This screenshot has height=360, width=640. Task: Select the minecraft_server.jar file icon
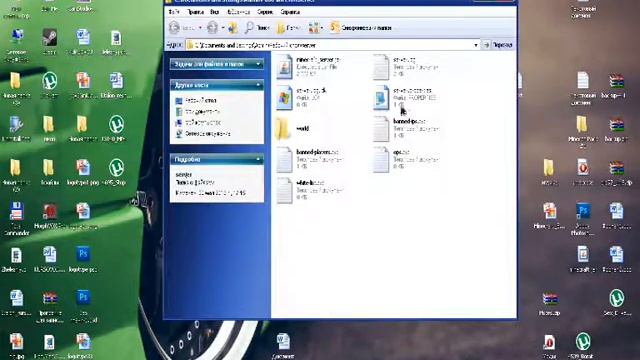coord(284,67)
